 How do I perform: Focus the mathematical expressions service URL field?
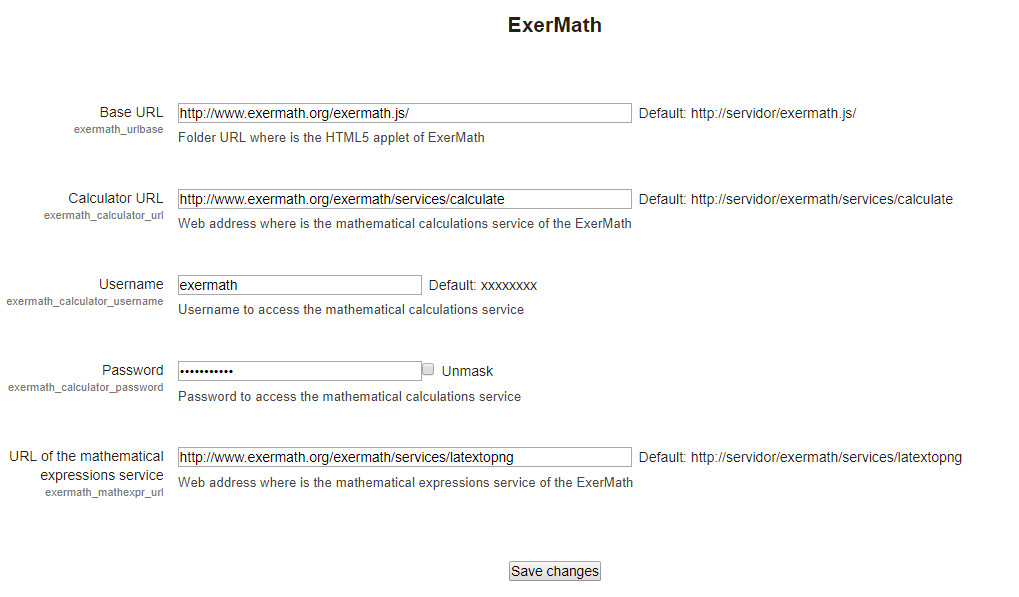click(x=404, y=457)
